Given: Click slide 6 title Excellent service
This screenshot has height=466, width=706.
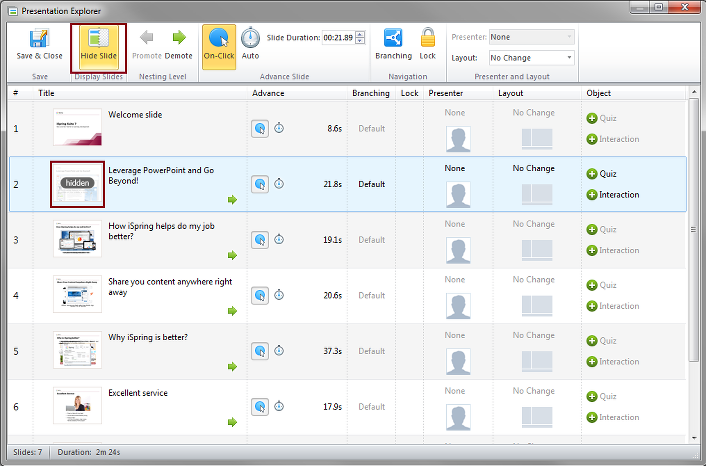Looking at the screenshot, I should pos(138,393).
